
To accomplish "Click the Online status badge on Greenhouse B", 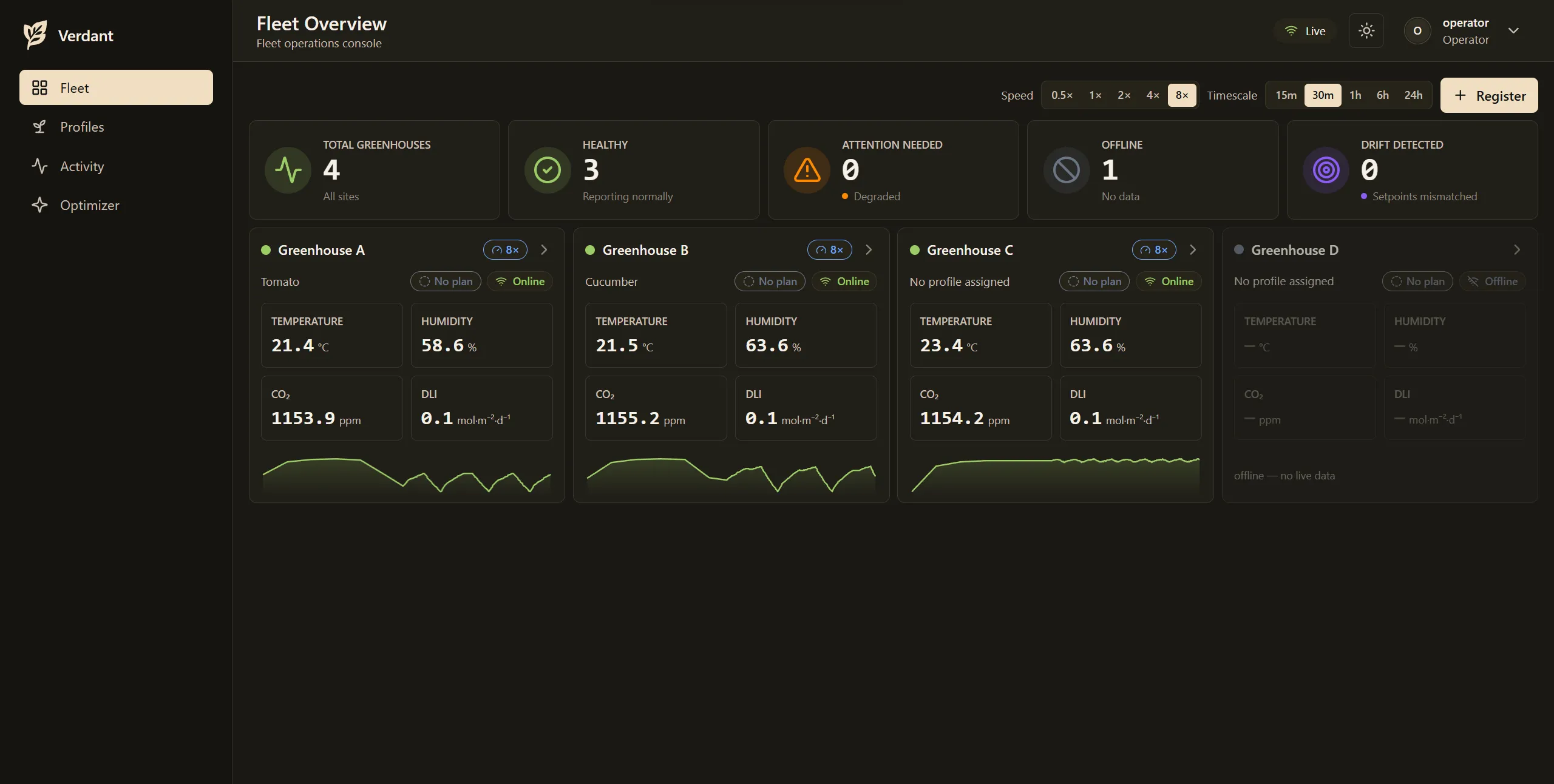I will [844, 282].
